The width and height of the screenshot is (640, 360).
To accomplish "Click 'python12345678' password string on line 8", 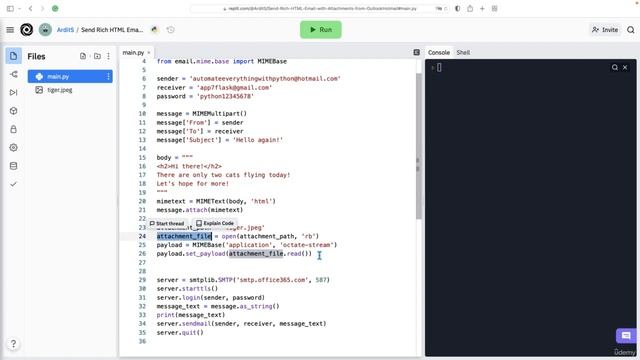I will pos(225,96).
